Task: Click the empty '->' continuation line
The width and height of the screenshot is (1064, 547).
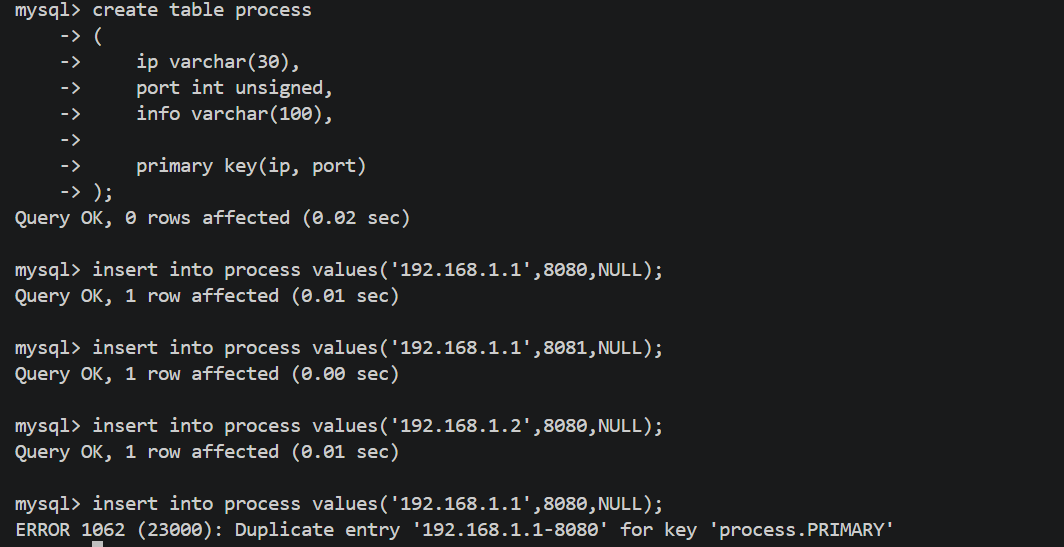Action: click(x=71, y=140)
